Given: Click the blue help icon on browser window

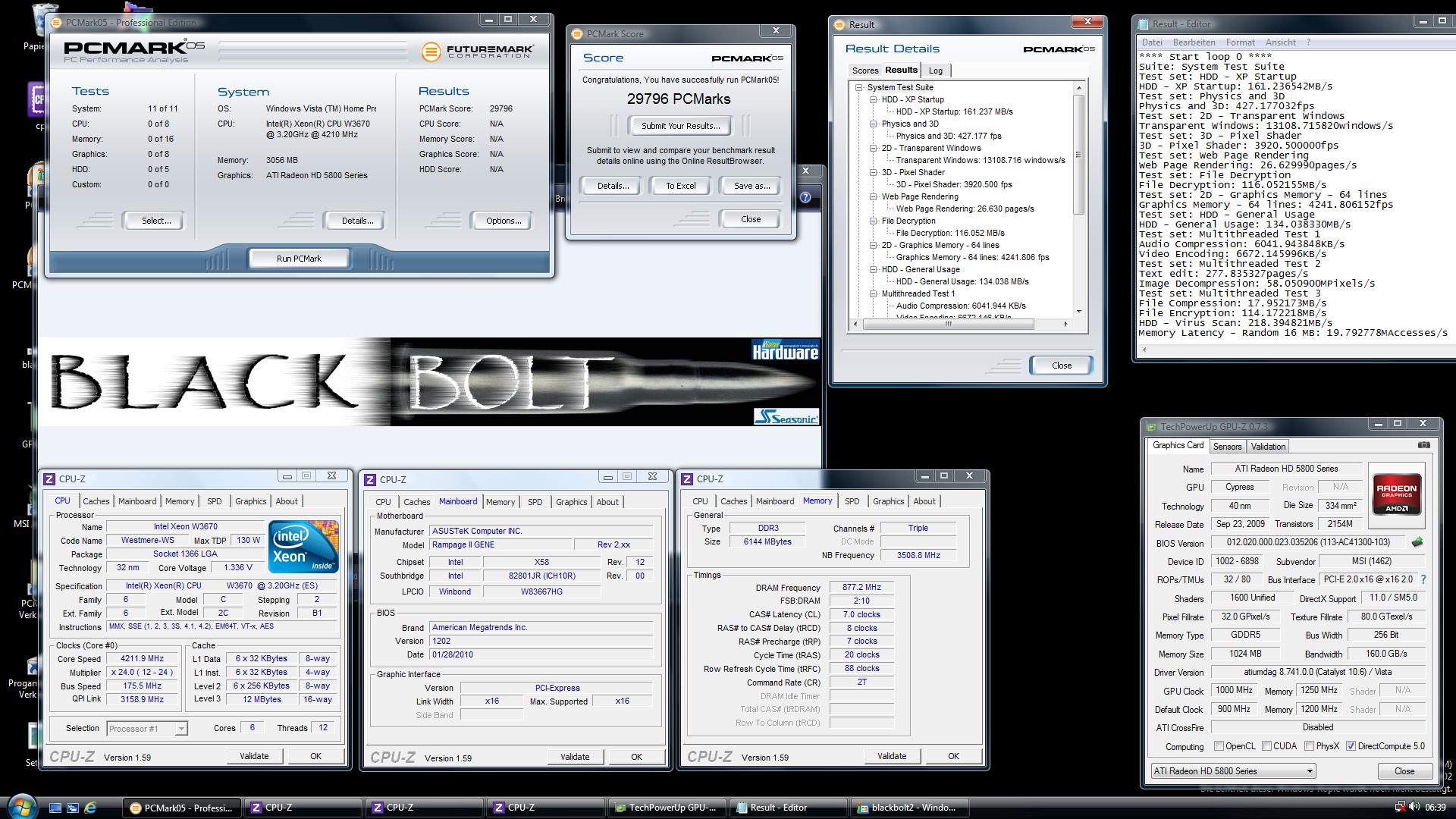Looking at the screenshot, I should point(805,197).
